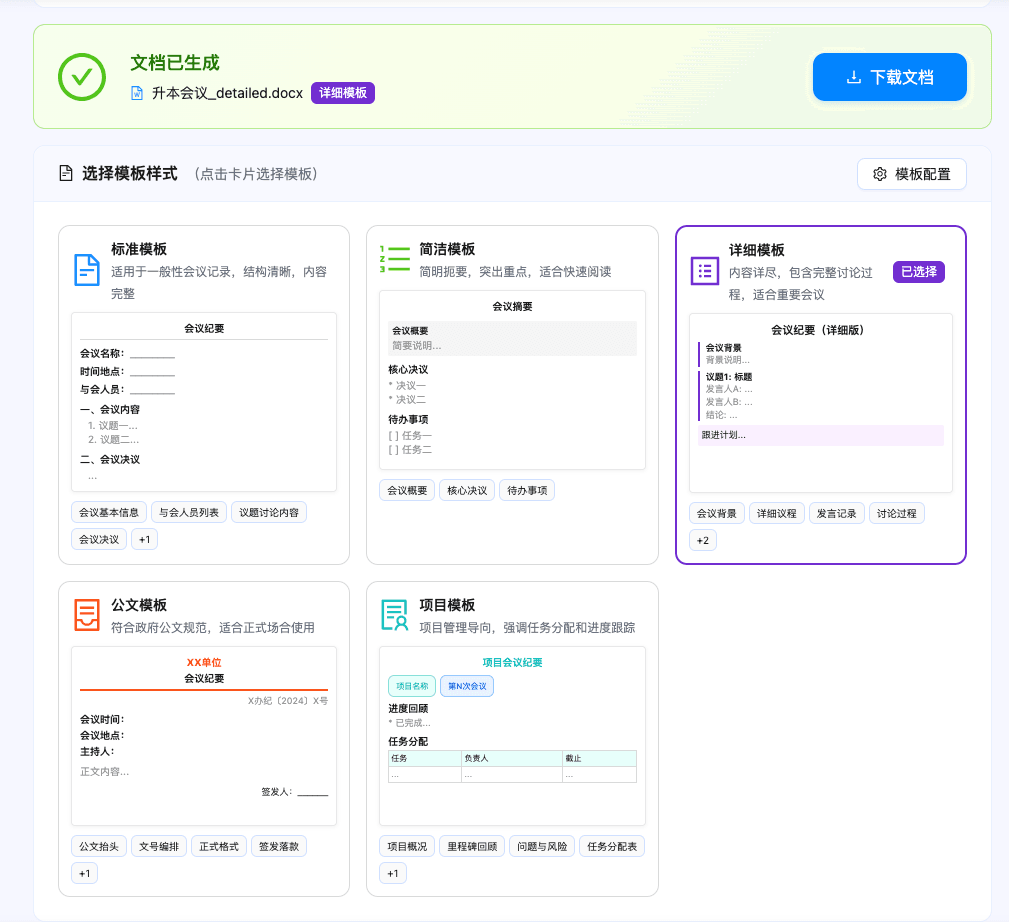Screen dimensions: 1009x922
Task: Click the 已选择 badge on 详细模板
Action: click(918, 272)
